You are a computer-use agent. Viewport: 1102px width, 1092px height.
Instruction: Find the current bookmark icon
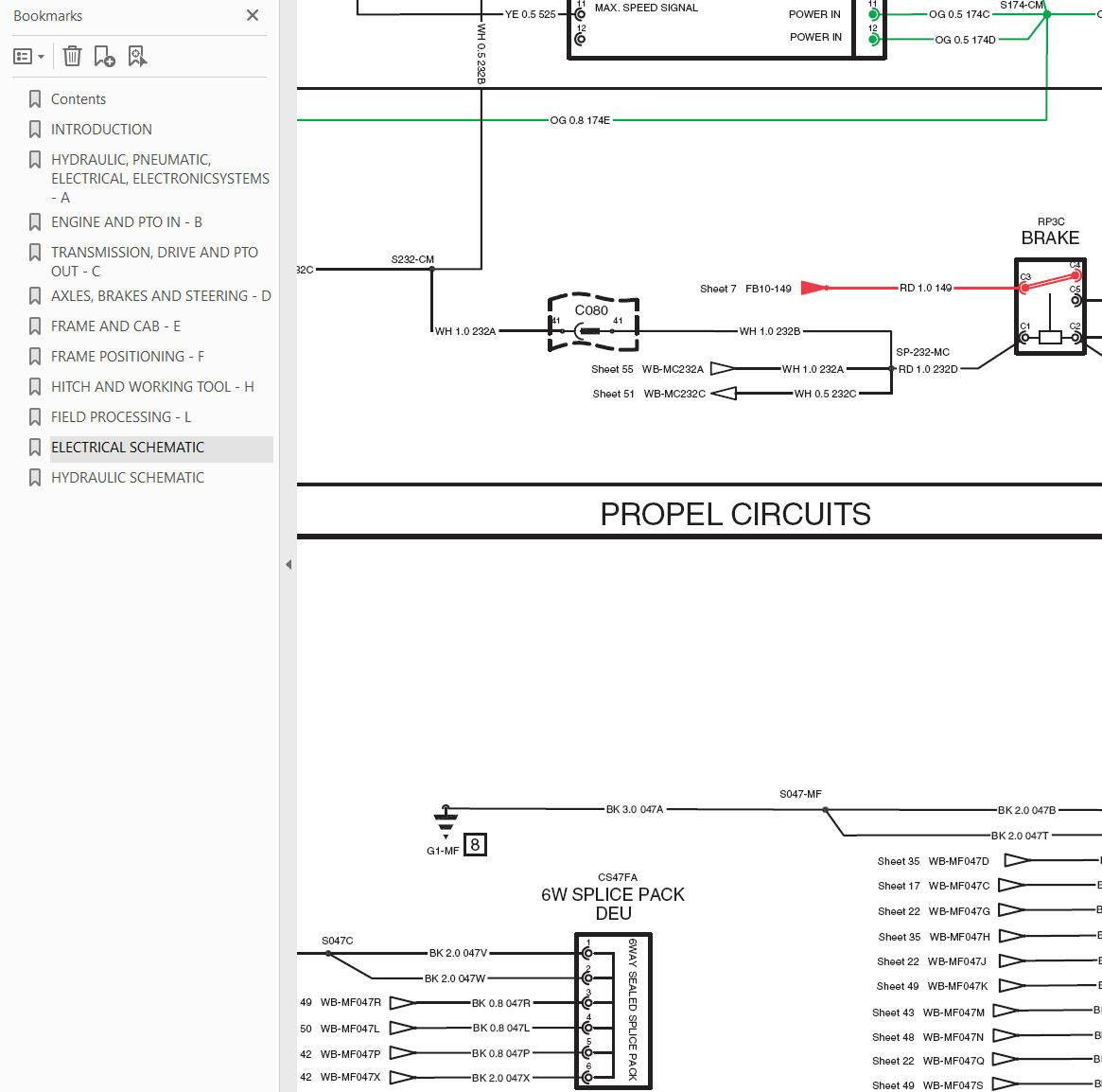[137, 56]
